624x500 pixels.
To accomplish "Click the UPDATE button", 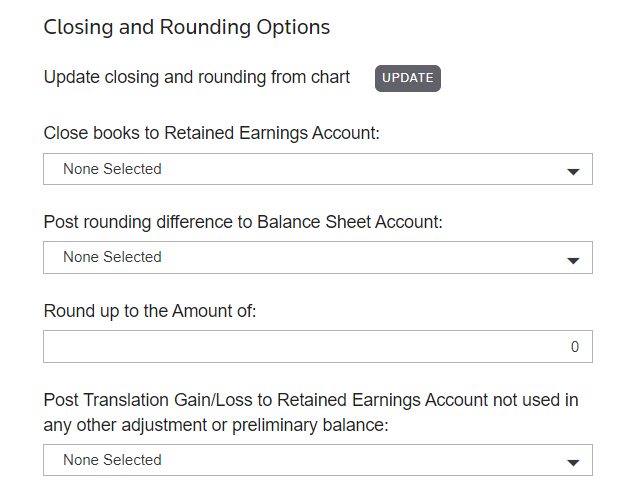I will click(408, 78).
